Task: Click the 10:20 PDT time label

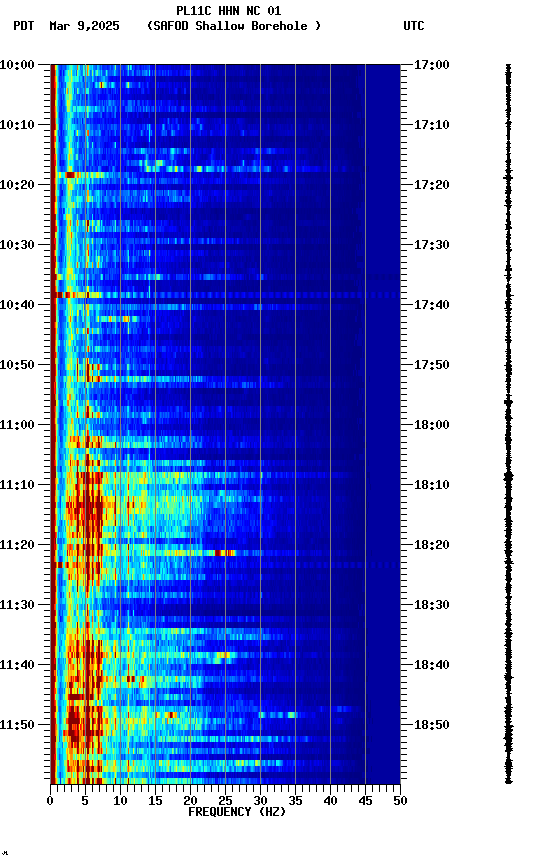Action: point(17,185)
